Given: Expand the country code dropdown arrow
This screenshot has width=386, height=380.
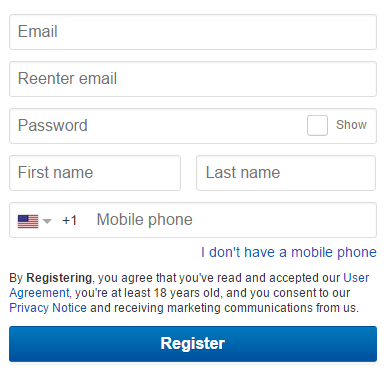Looking at the screenshot, I should [x=47, y=221].
